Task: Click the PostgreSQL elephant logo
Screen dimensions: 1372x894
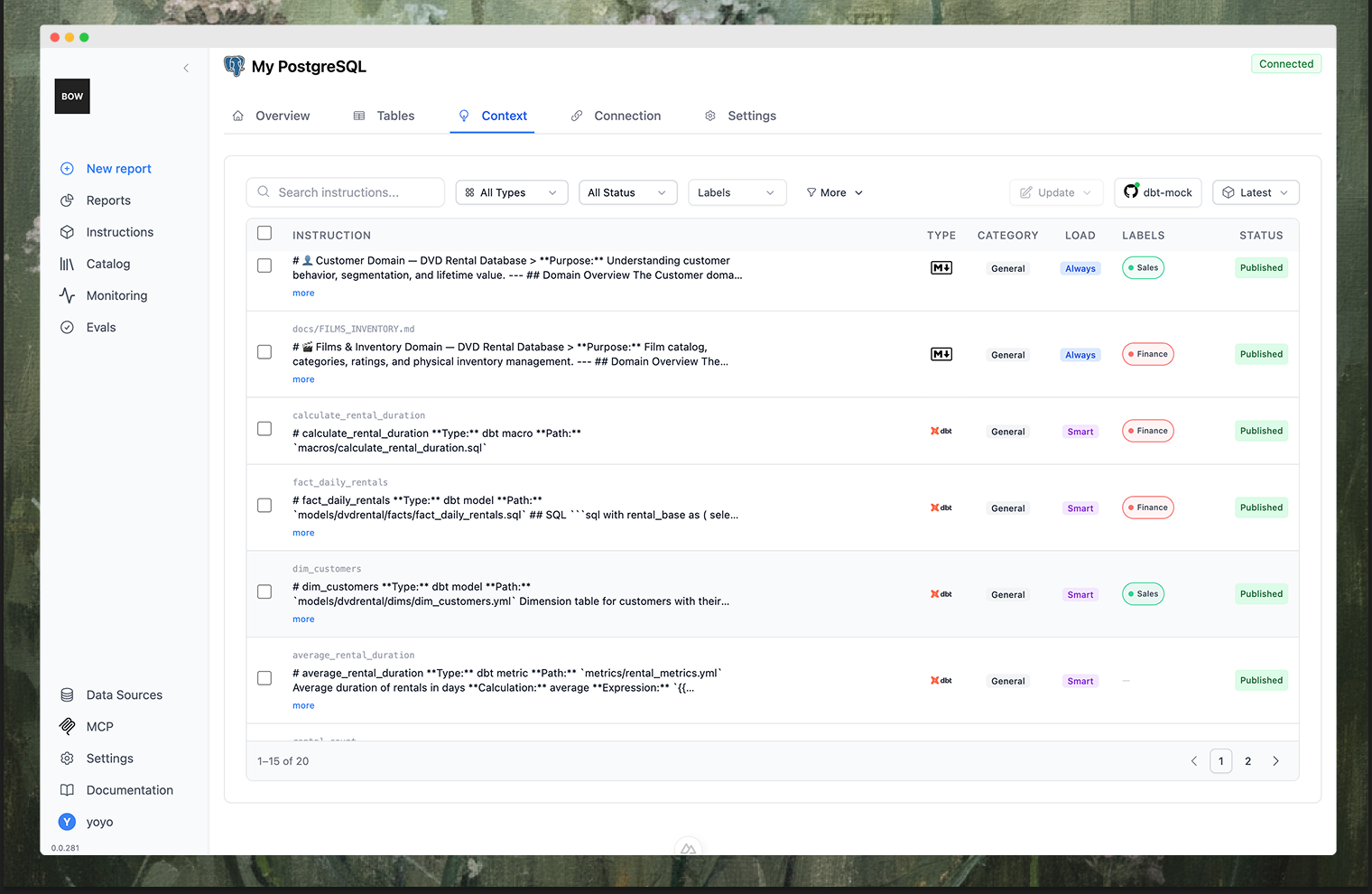Action: point(235,66)
